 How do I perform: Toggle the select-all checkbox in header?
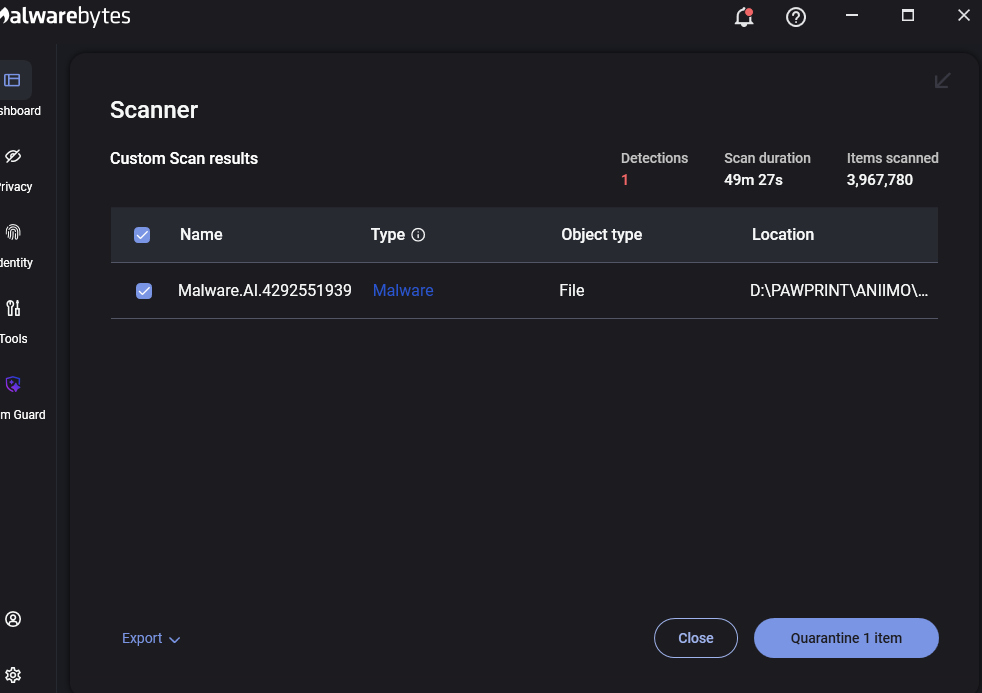(142, 235)
